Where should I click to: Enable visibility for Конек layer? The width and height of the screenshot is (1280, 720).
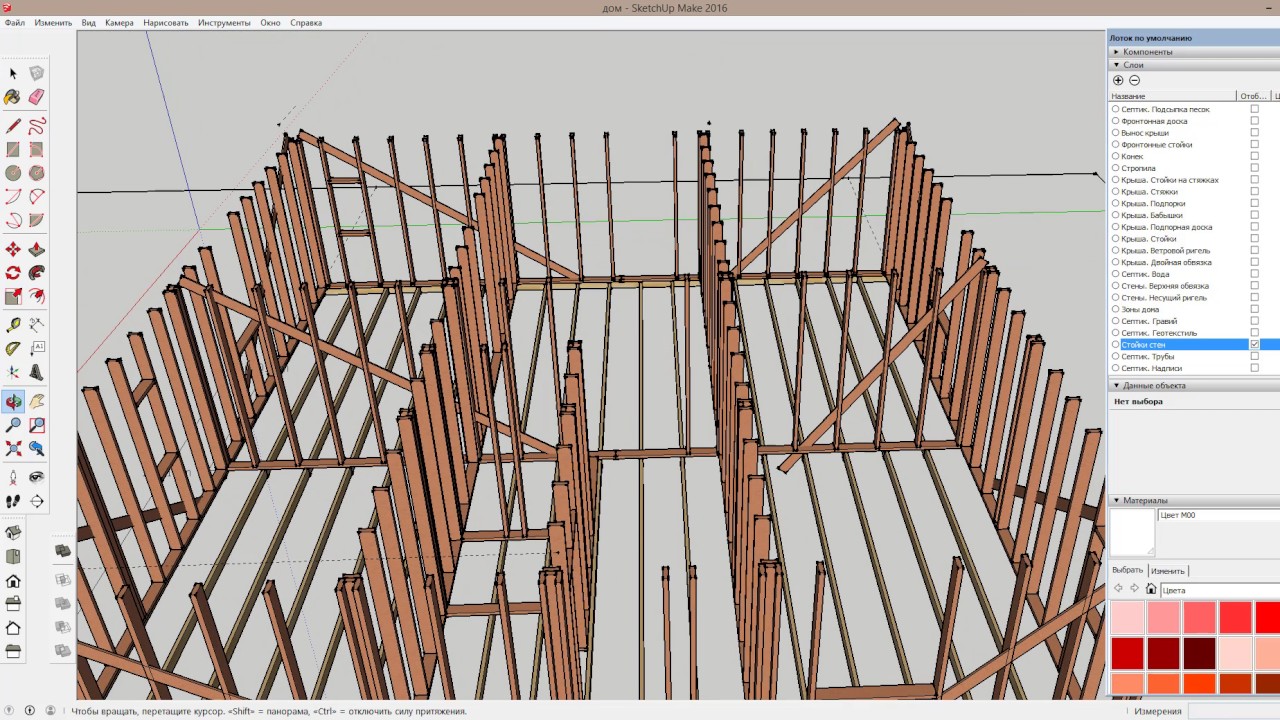pyautogui.click(x=1255, y=156)
